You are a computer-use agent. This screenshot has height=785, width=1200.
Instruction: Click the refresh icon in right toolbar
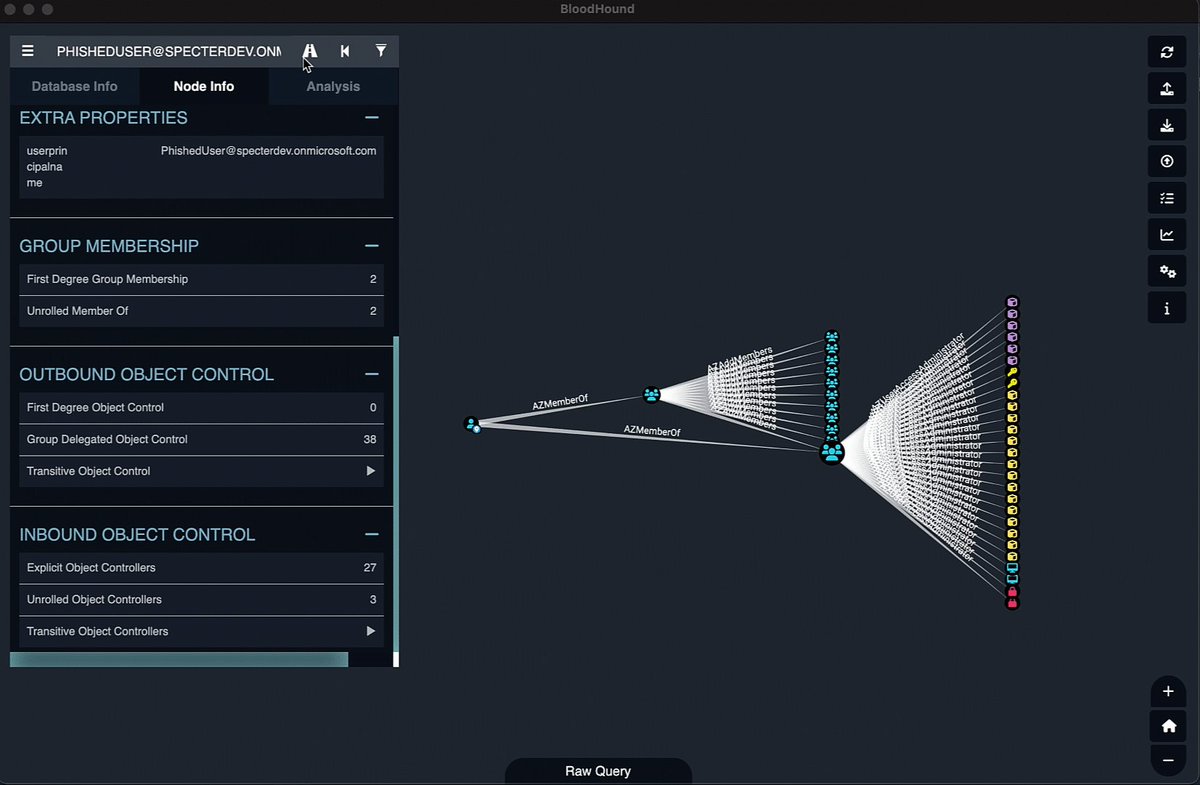pos(1167,53)
